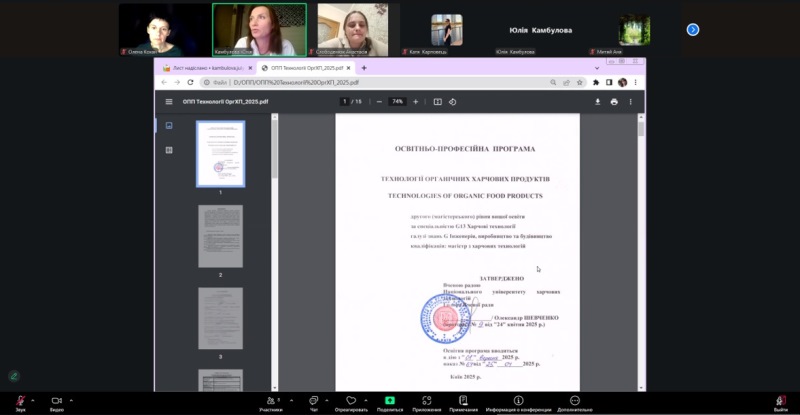The width and height of the screenshot is (800, 415).
Task: Download the PDF file
Action: pyautogui.click(x=598, y=101)
